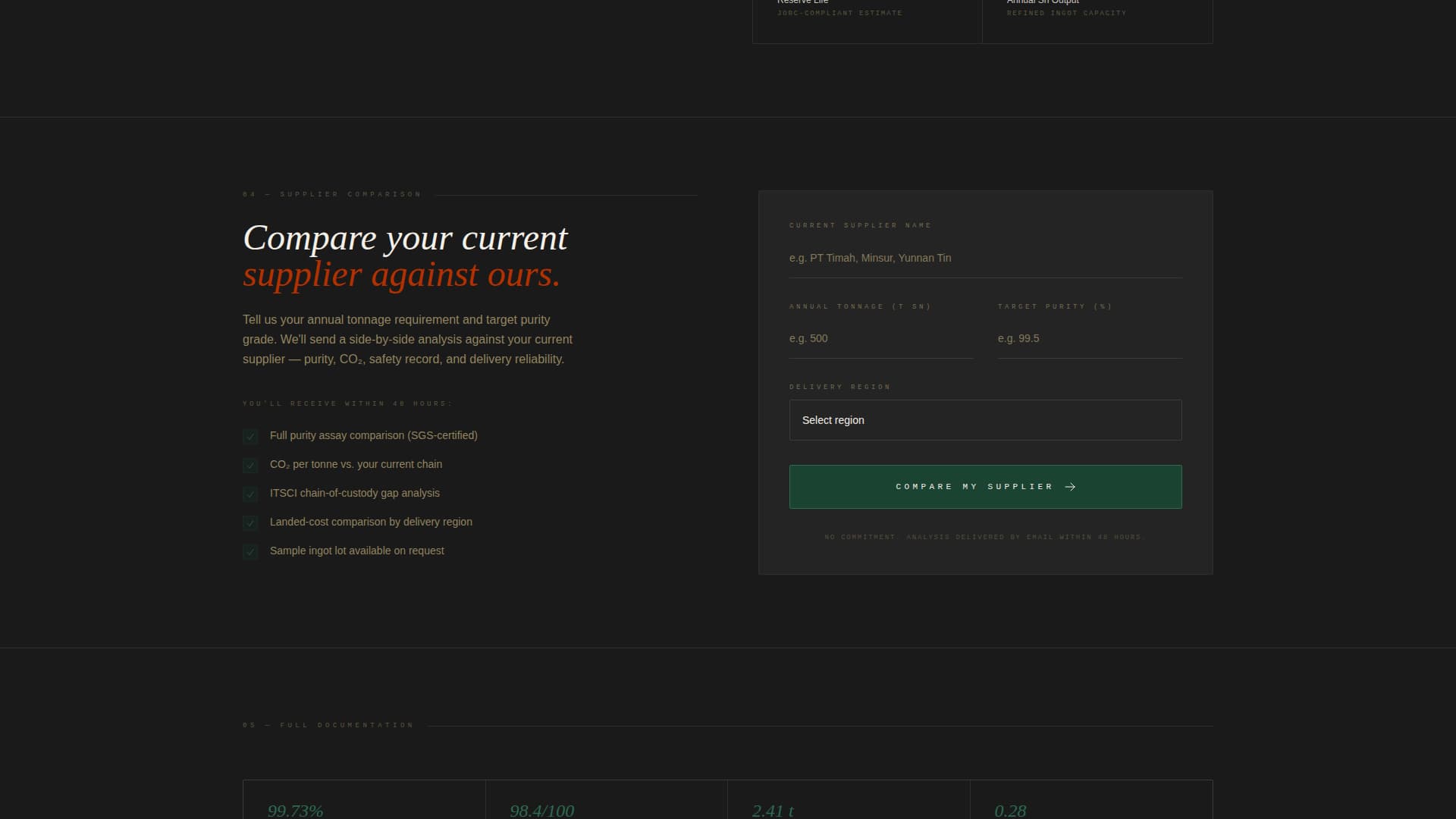1456x819 pixels.
Task: Click checkmark beside Sample ingot lot item
Action: tap(250, 551)
